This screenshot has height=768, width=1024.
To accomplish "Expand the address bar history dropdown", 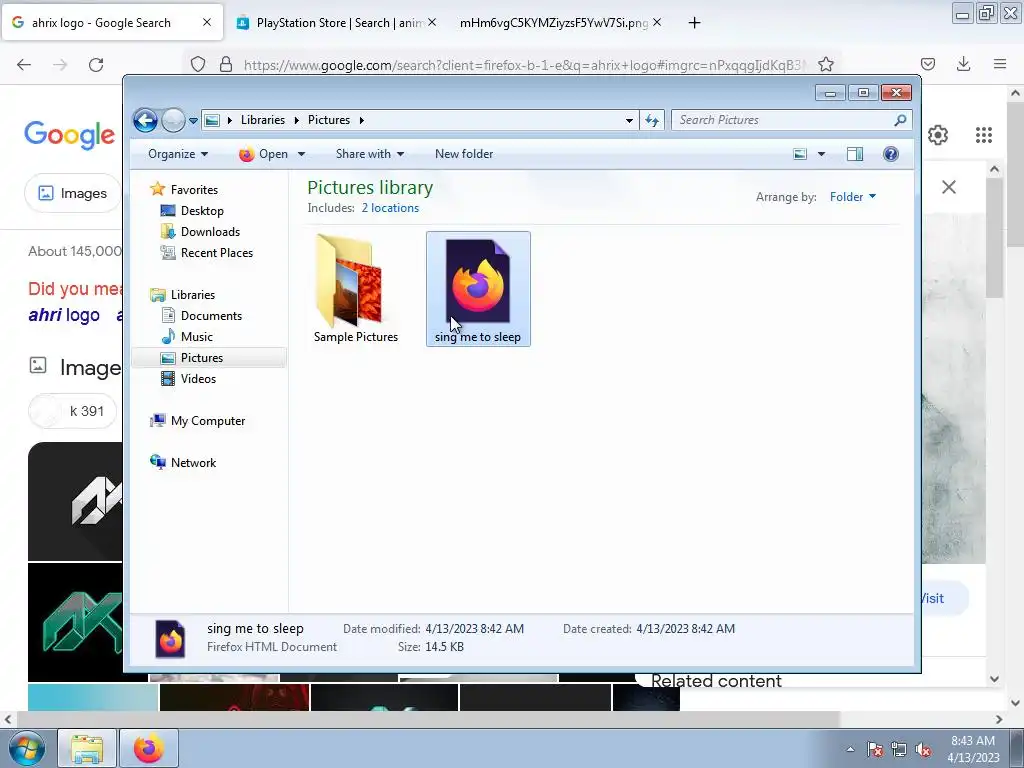I will (x=629, y=120).
